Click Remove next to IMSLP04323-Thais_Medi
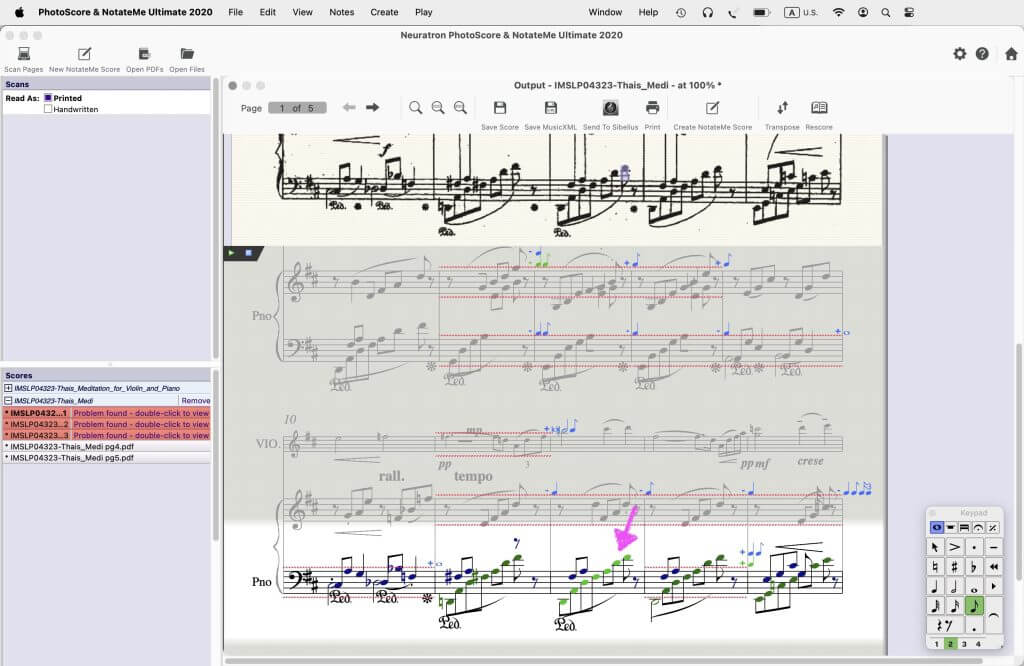Screen dimensions: 1024x666 pos(196,400)
